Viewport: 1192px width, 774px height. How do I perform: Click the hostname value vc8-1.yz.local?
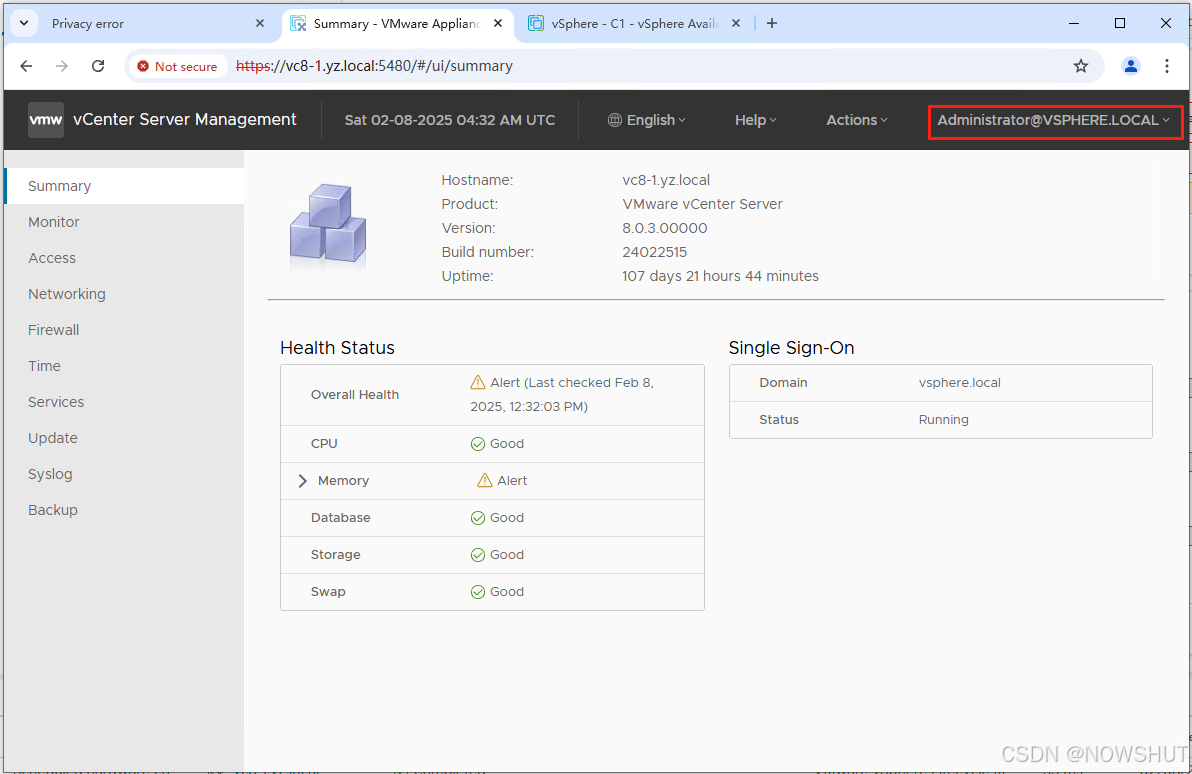[x=666, y=180]
